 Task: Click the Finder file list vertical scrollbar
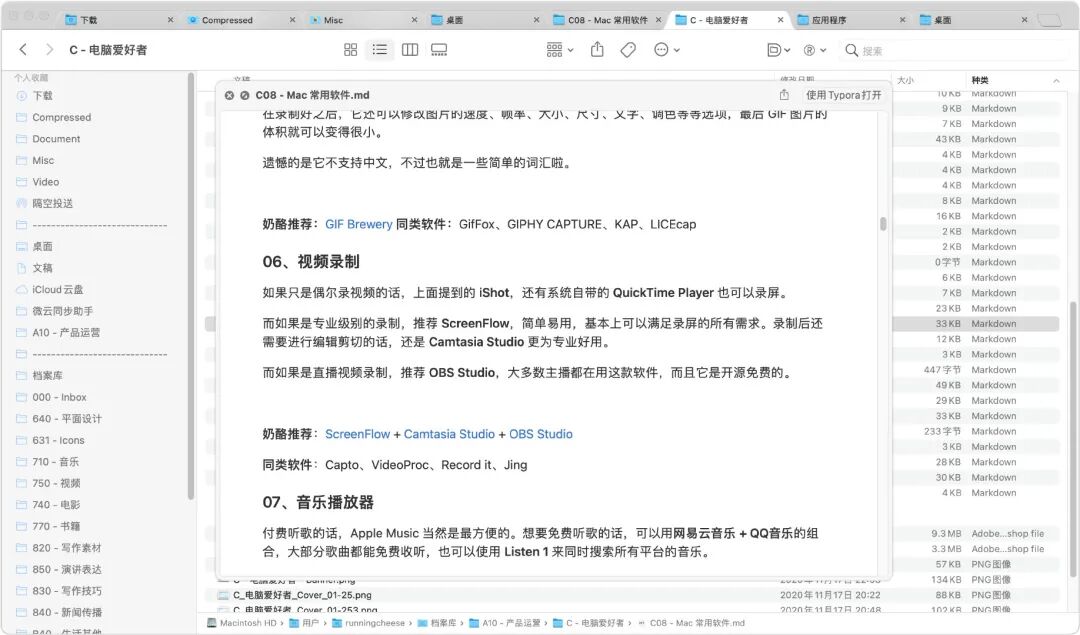tap(1072, 439)
